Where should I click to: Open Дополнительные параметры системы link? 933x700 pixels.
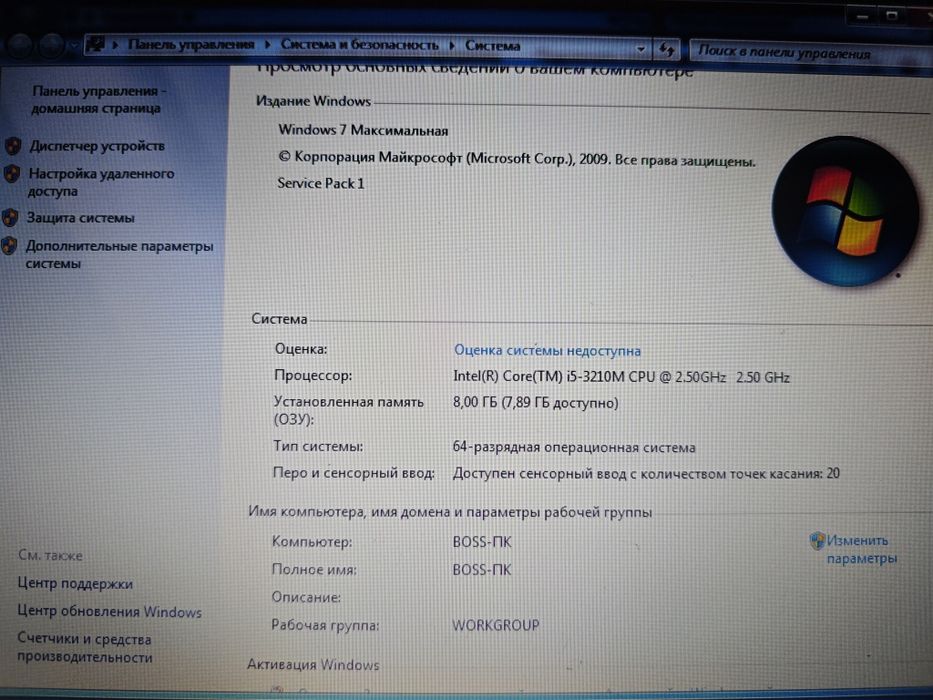[x=119, y=255]
